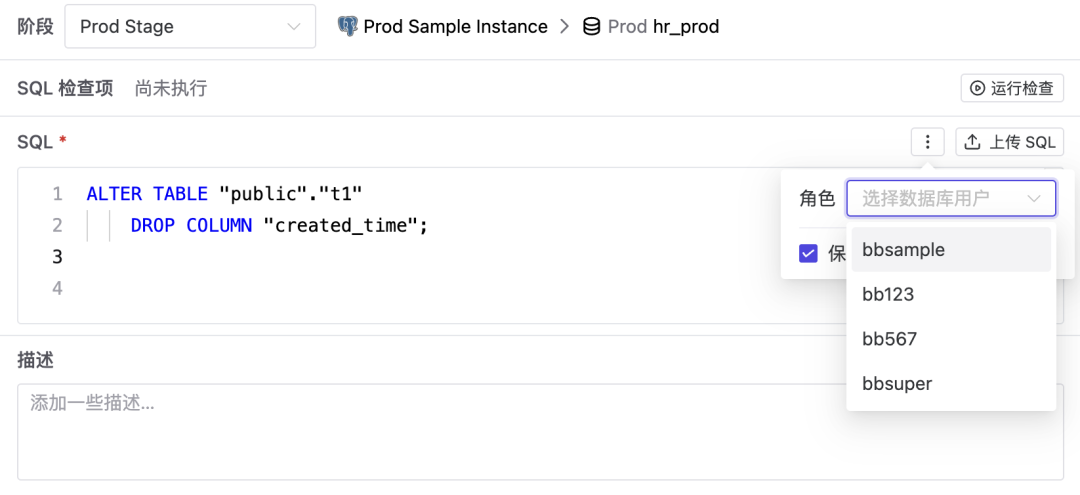Screen dimensions: 1080x495
Task: Click the chevron arrow in the role selector
Action: tap(1034, 198)
